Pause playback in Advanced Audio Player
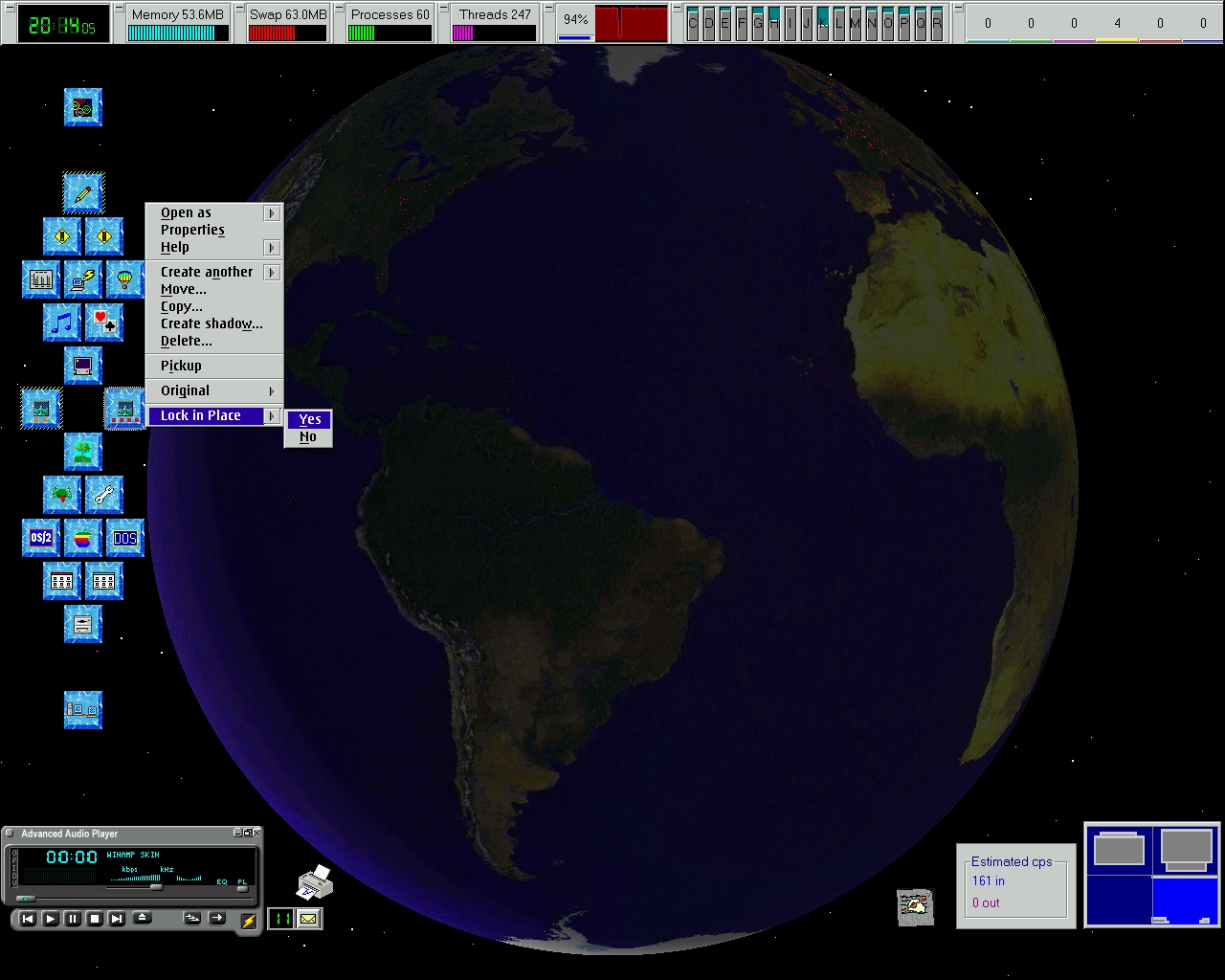This screenshot has width=1225, height=980. point(73,919)
